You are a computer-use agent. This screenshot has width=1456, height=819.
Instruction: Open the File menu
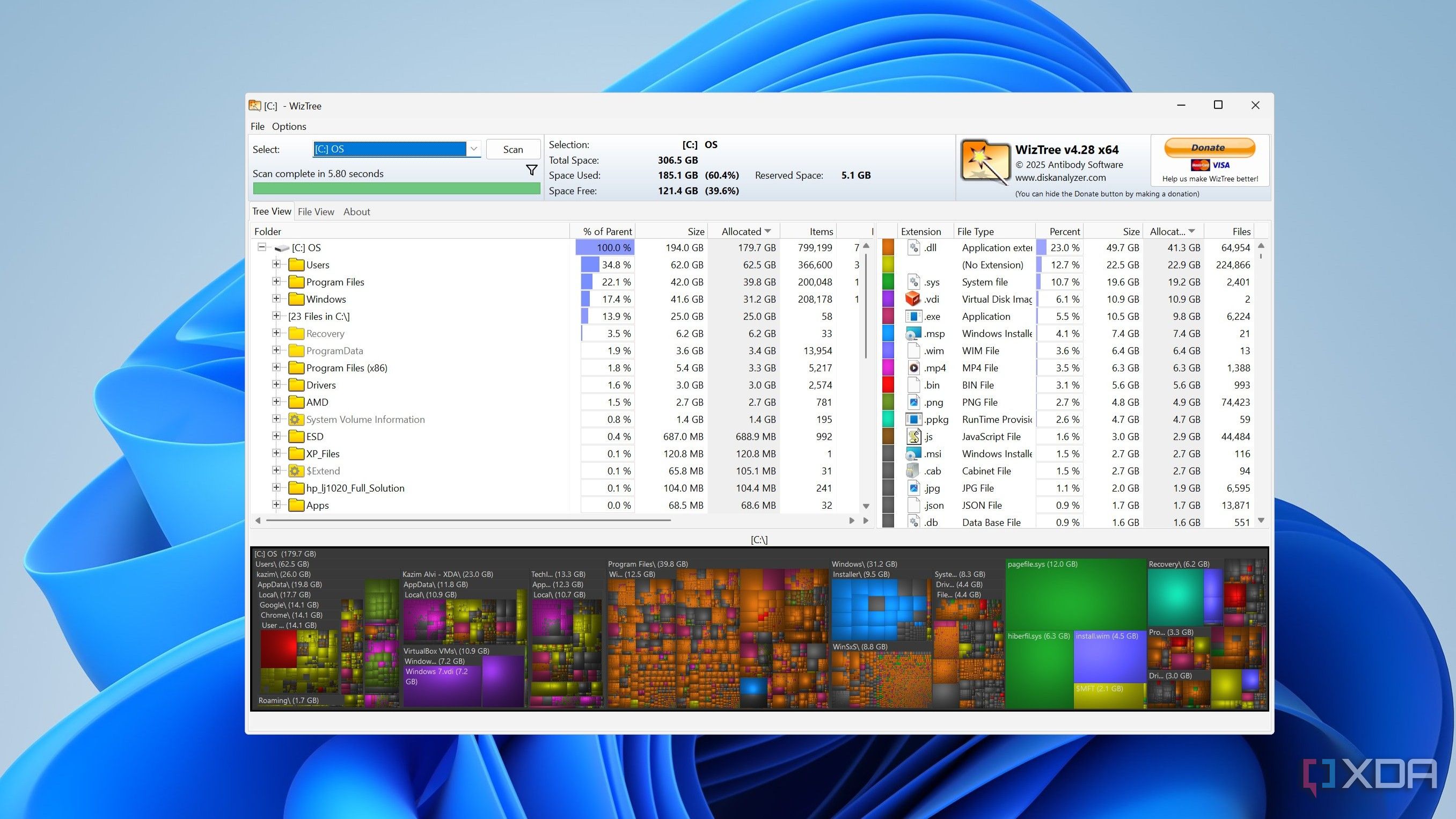[x=257, y=127]
